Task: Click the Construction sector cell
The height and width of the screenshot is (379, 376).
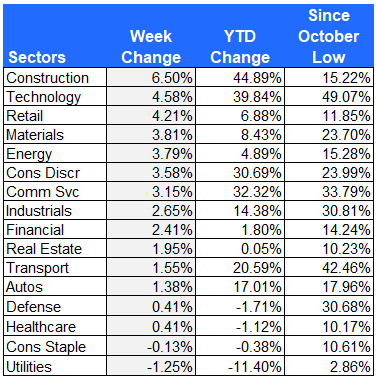Action: coord(55,78)
